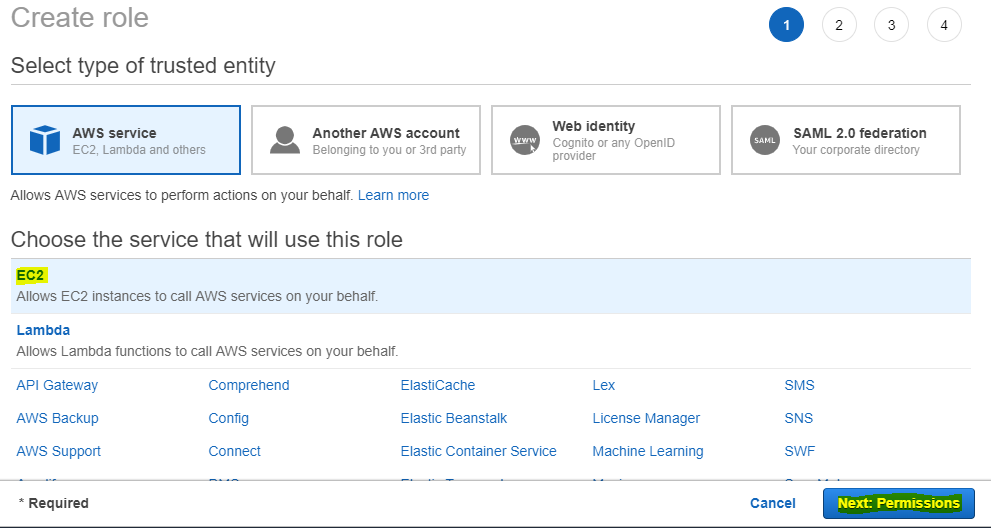This screenshot has width=991, height=528.
Task: Choose the API Gateway service
Action: pyautogui.click(x=57, y=385)
